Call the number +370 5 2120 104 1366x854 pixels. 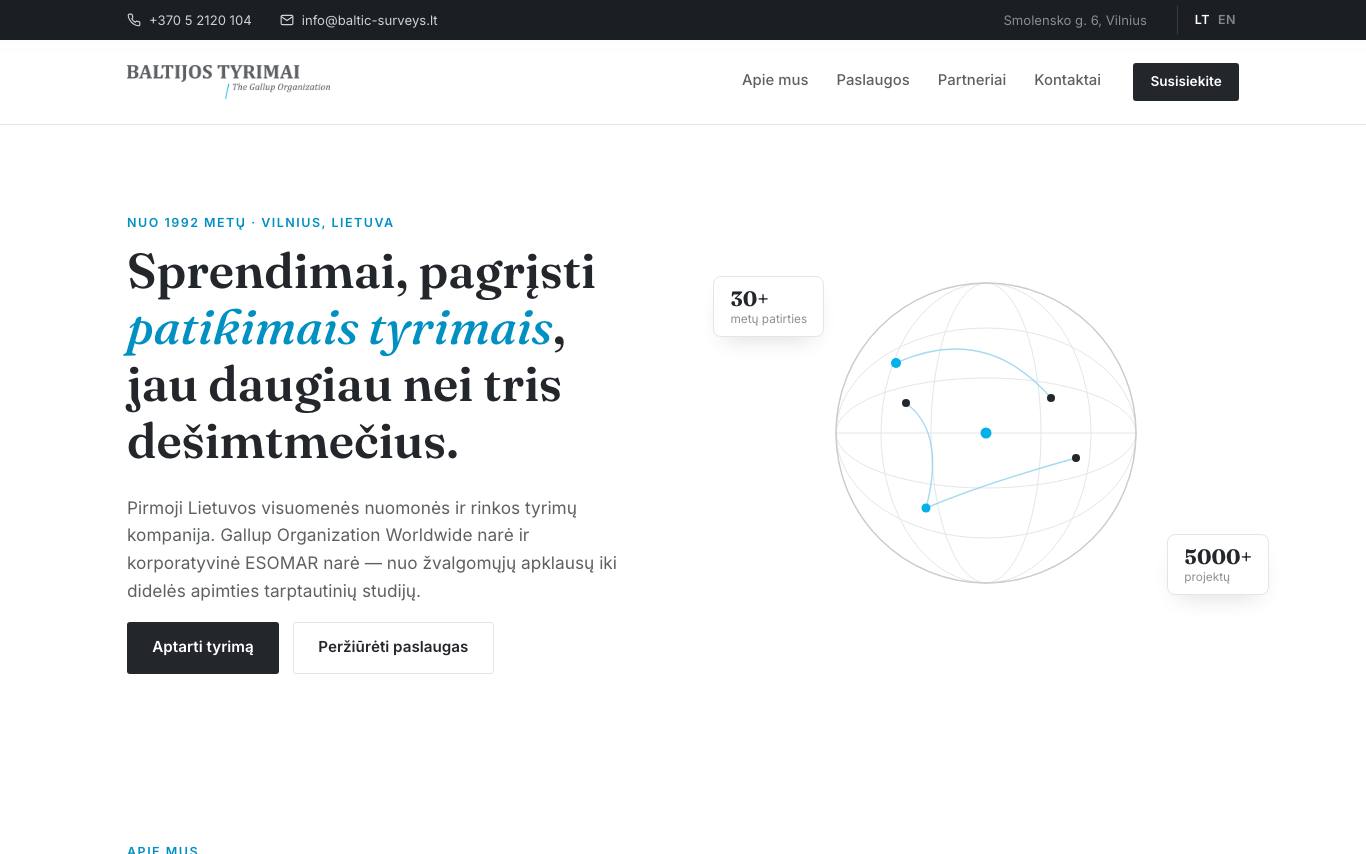(200, 20)
